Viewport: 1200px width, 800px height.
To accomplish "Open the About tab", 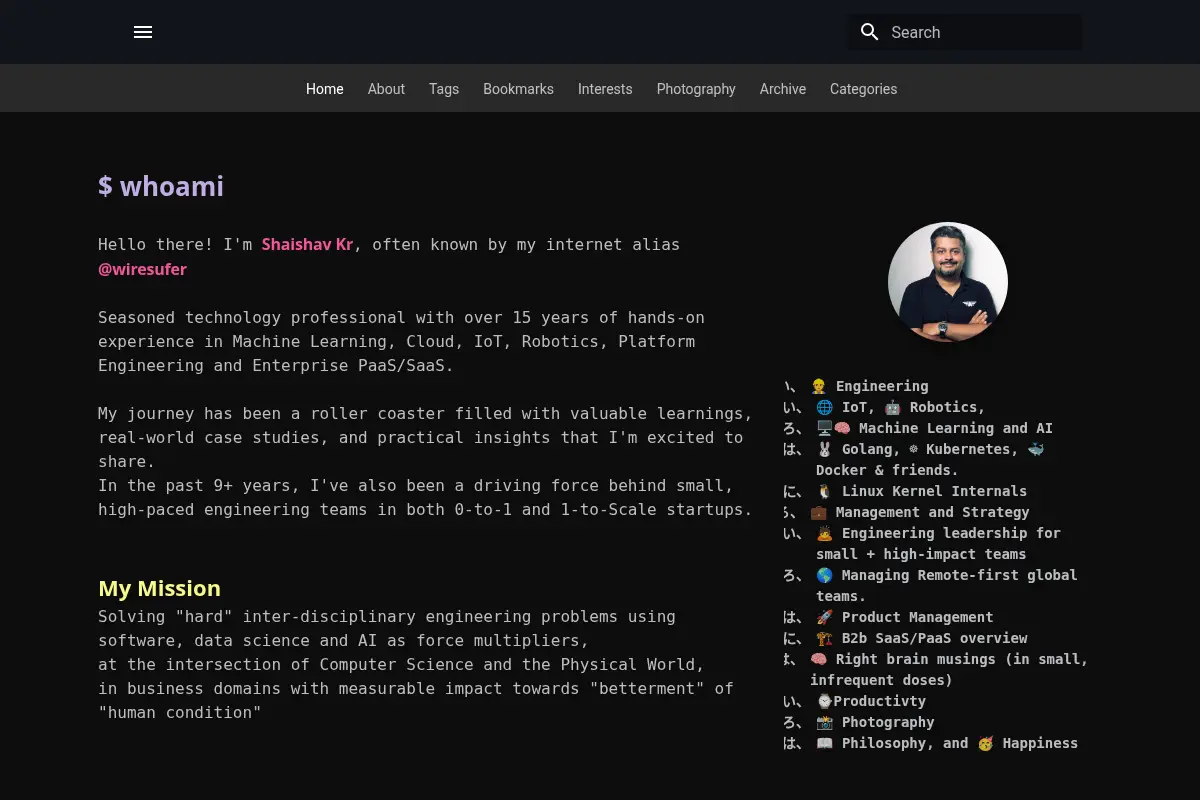I will click(x=386, y=89).
